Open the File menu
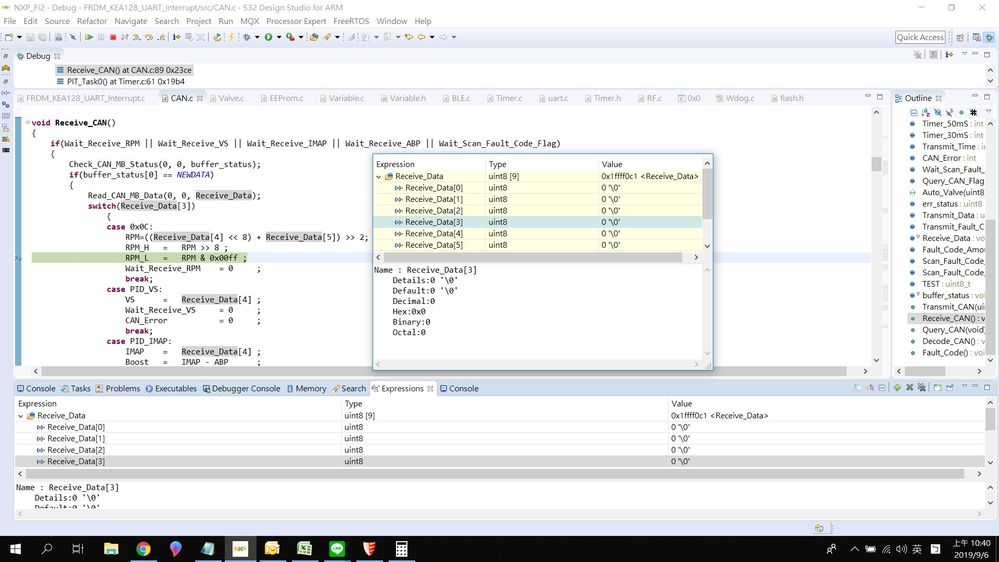The width and height of the screenshot is (999, 562). tap(10, 21)
